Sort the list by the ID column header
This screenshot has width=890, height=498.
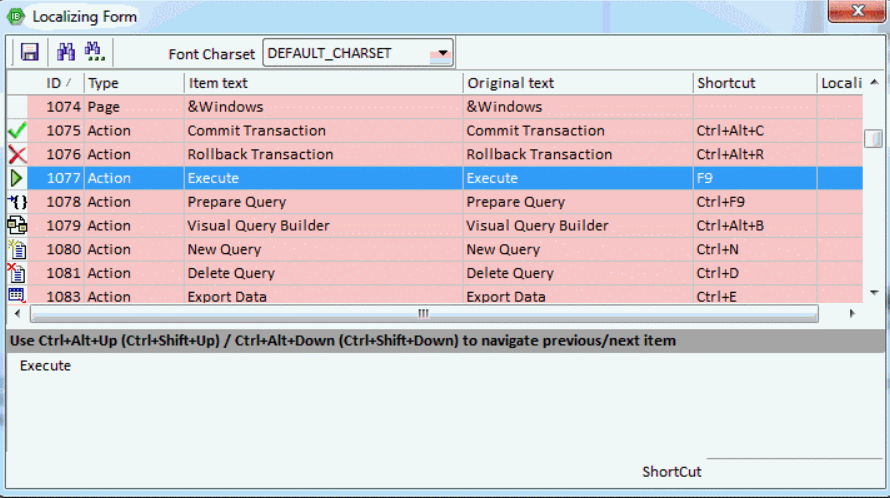[x=59, y=83]
